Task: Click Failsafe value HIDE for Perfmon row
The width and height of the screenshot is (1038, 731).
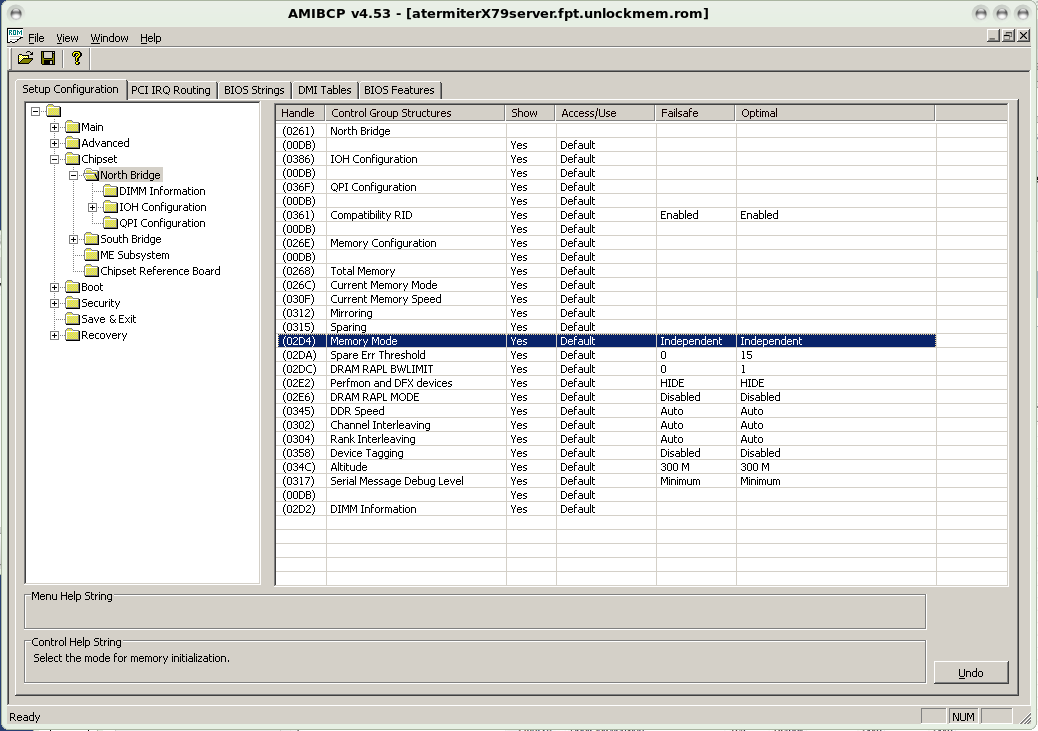Action: [672, 383]
